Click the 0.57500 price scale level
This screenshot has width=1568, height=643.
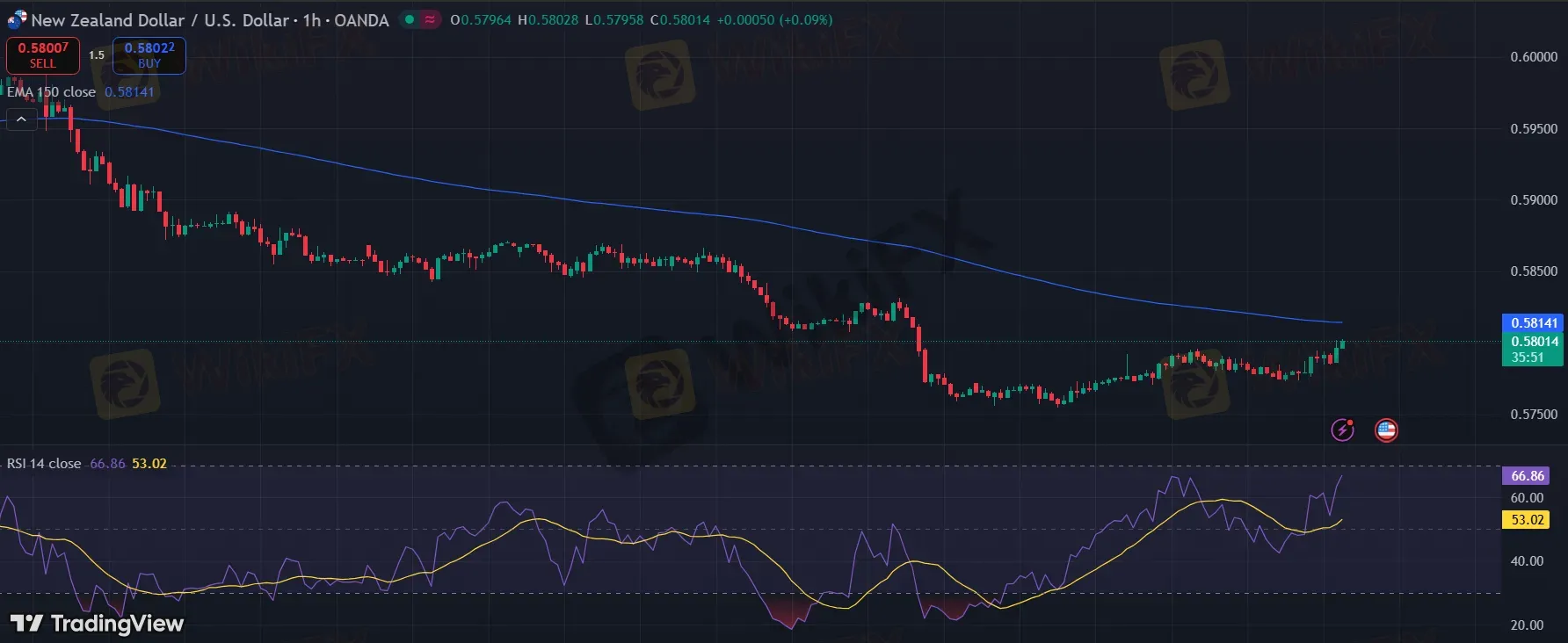(x=1534, y=415)
